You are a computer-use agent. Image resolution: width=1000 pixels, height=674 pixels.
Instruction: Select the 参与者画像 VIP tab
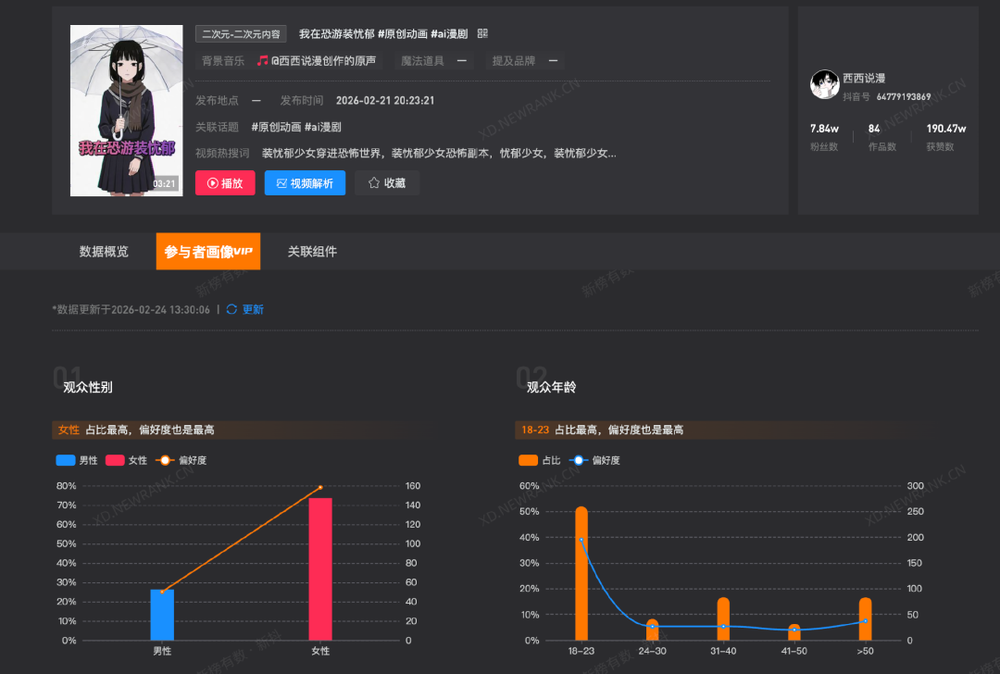tap(208, 252)
